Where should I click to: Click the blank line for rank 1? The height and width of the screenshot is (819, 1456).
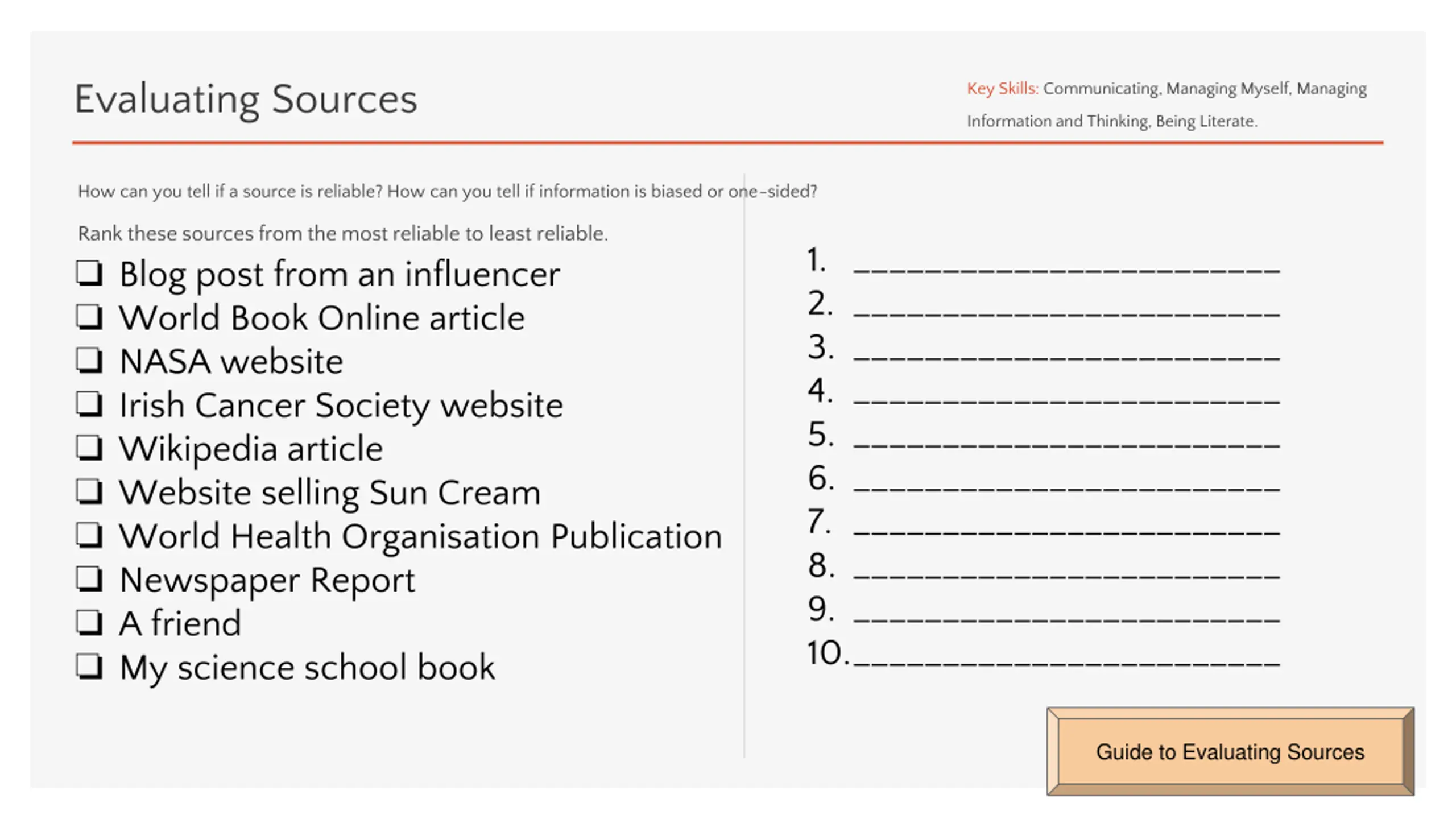(x=1066, y=271)
